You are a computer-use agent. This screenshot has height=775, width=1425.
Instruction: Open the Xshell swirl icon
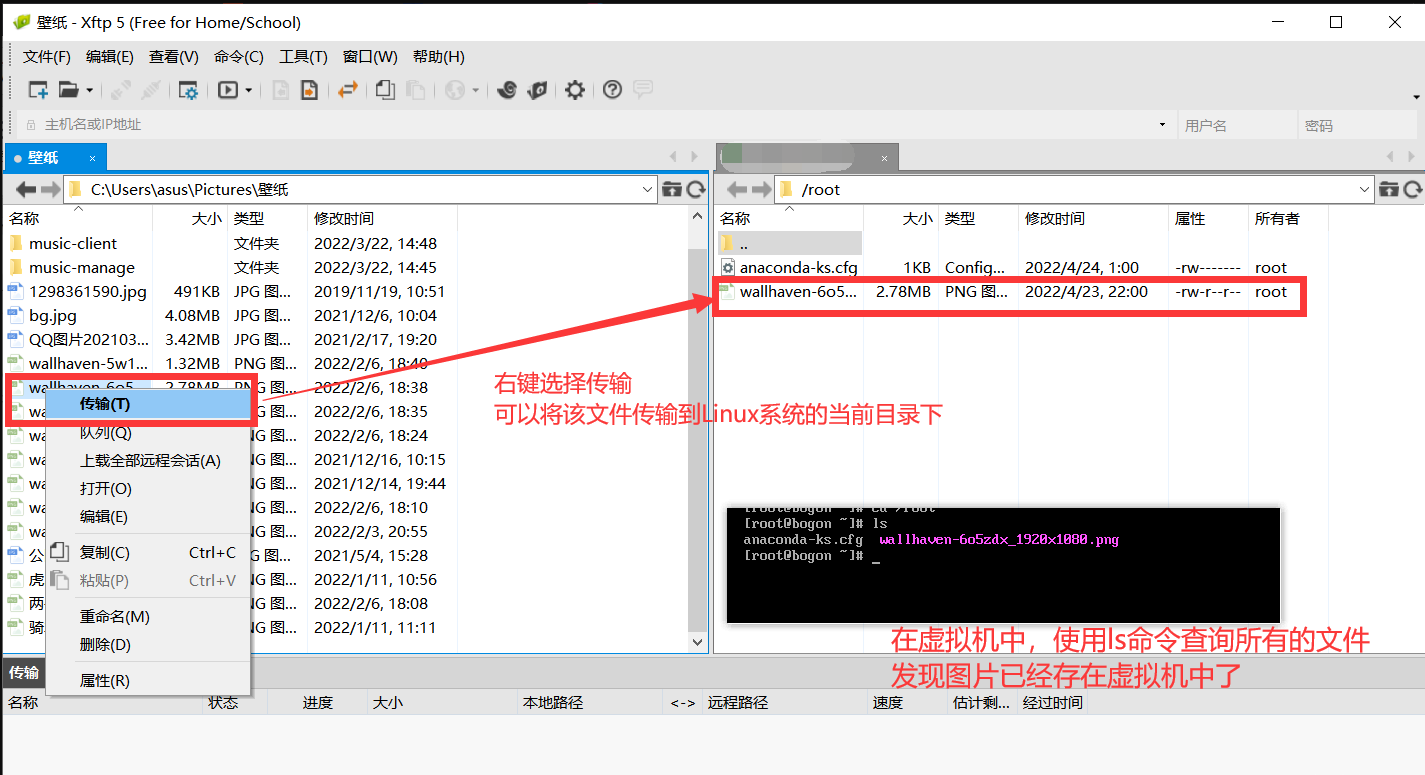tap(507, 90)
